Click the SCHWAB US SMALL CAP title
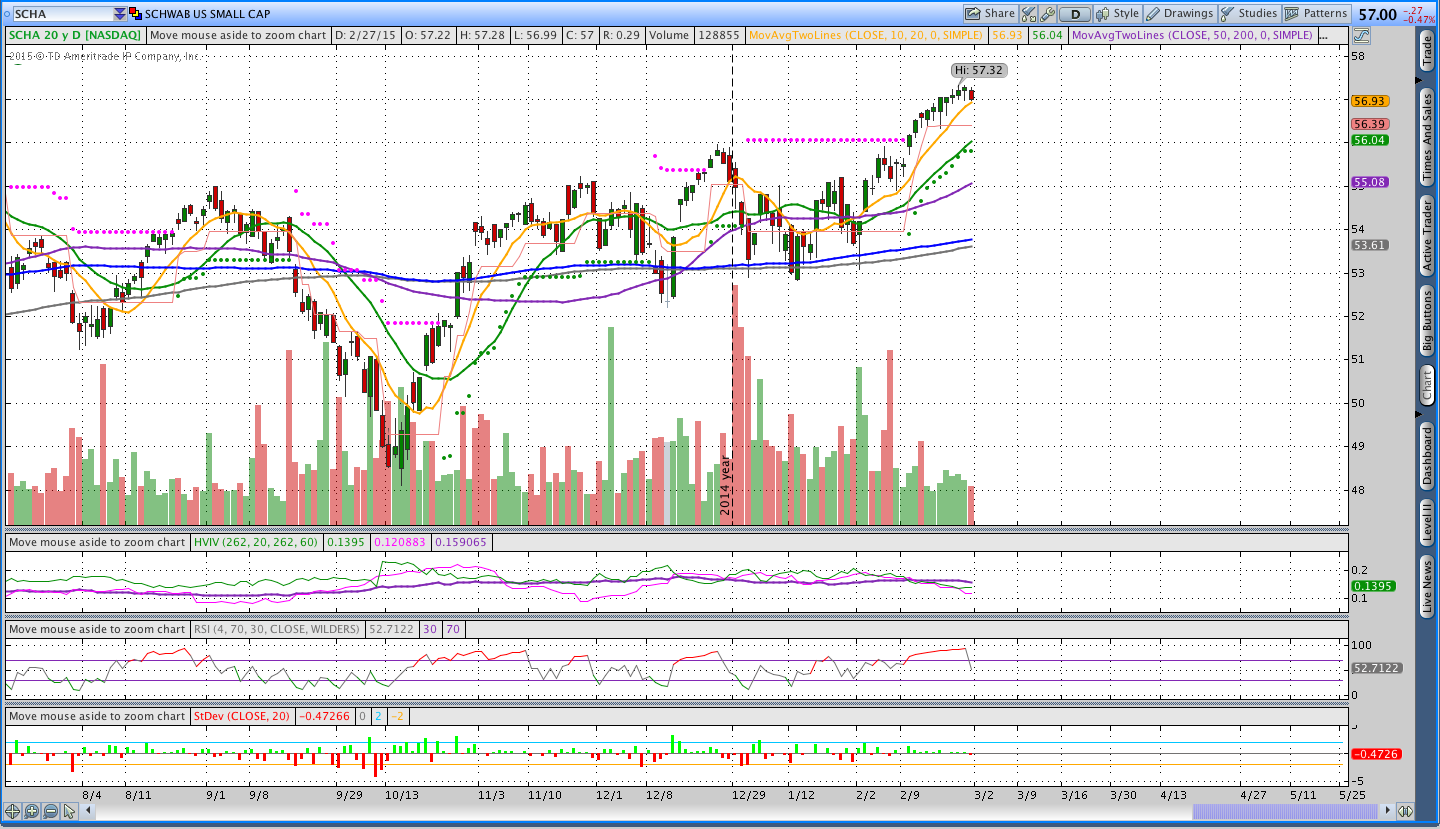Screen dimensions: 1440x829 [208, 14]
